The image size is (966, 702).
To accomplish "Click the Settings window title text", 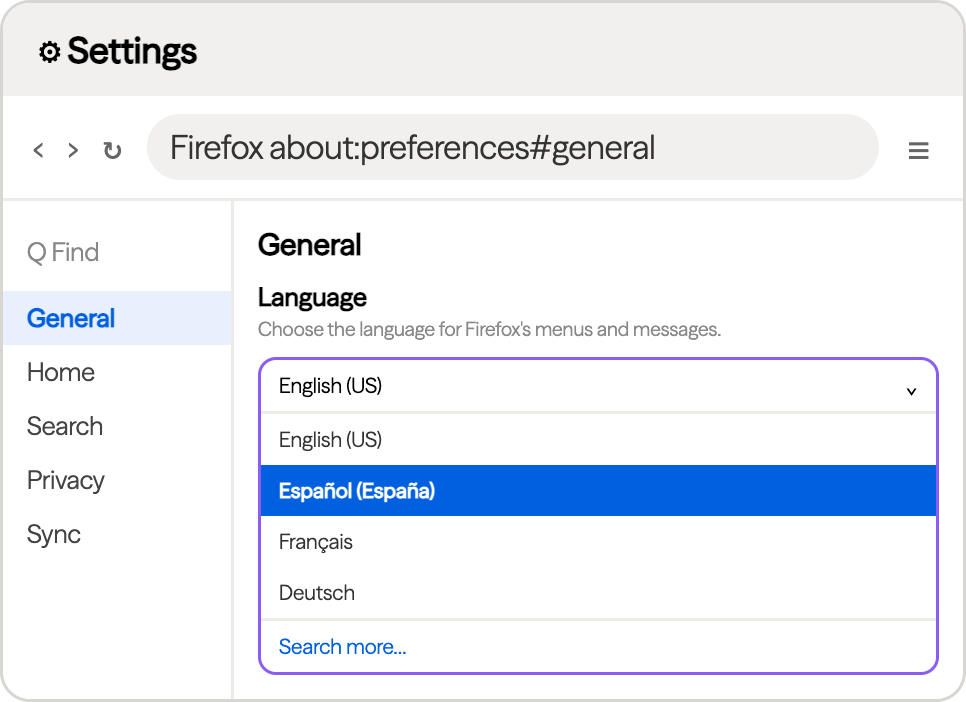I will click(132, 51).
